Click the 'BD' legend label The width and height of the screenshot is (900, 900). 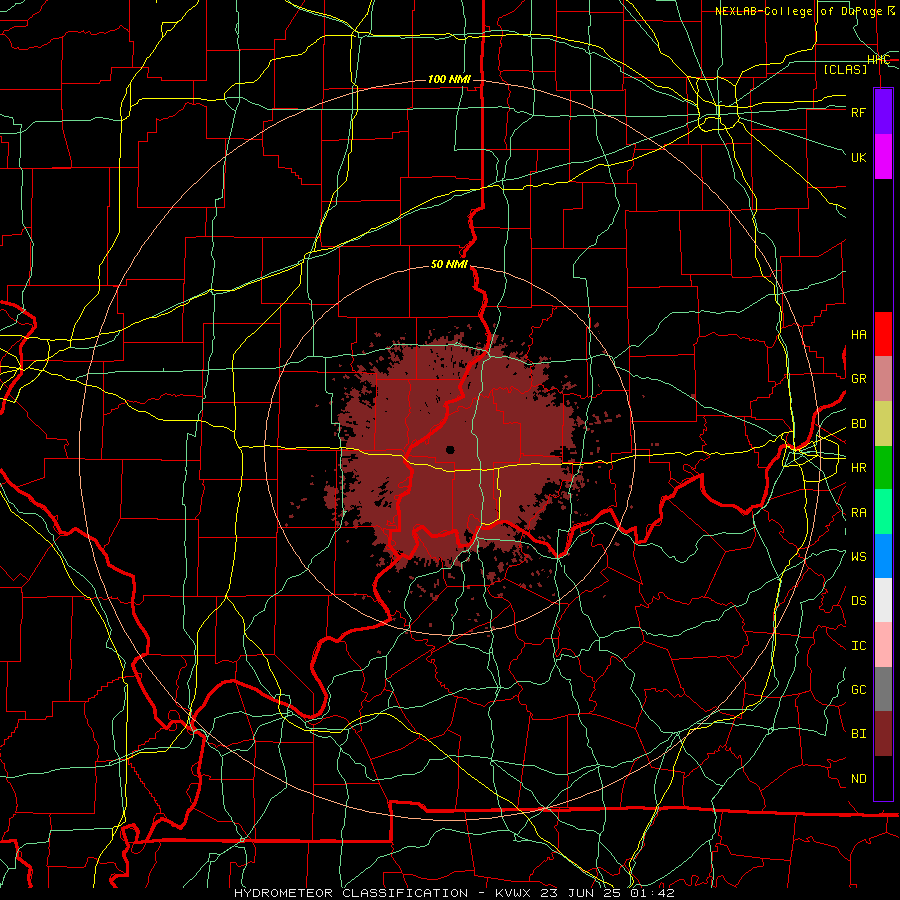(x=858, y=424)
